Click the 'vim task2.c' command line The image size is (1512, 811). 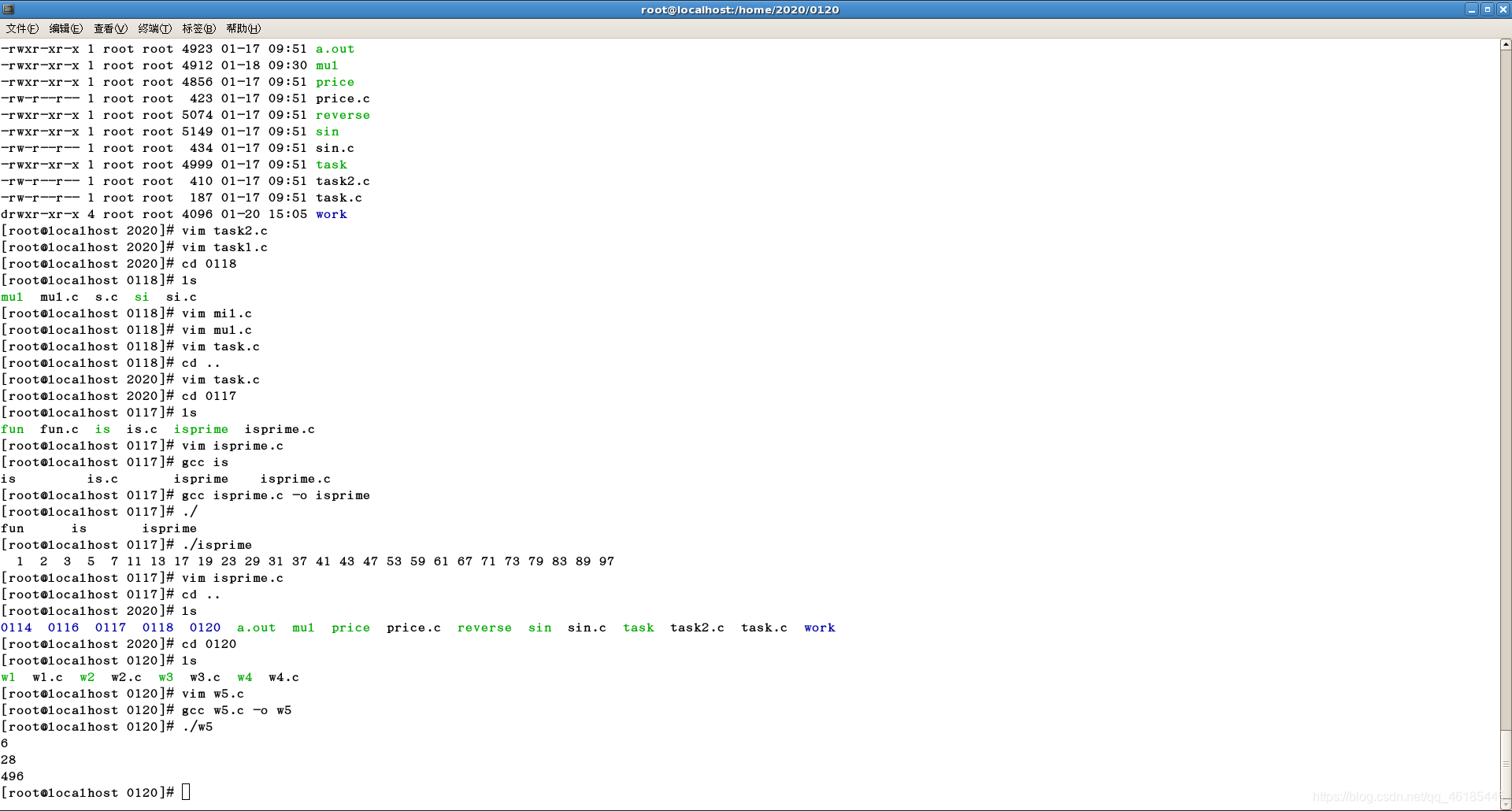224,231
